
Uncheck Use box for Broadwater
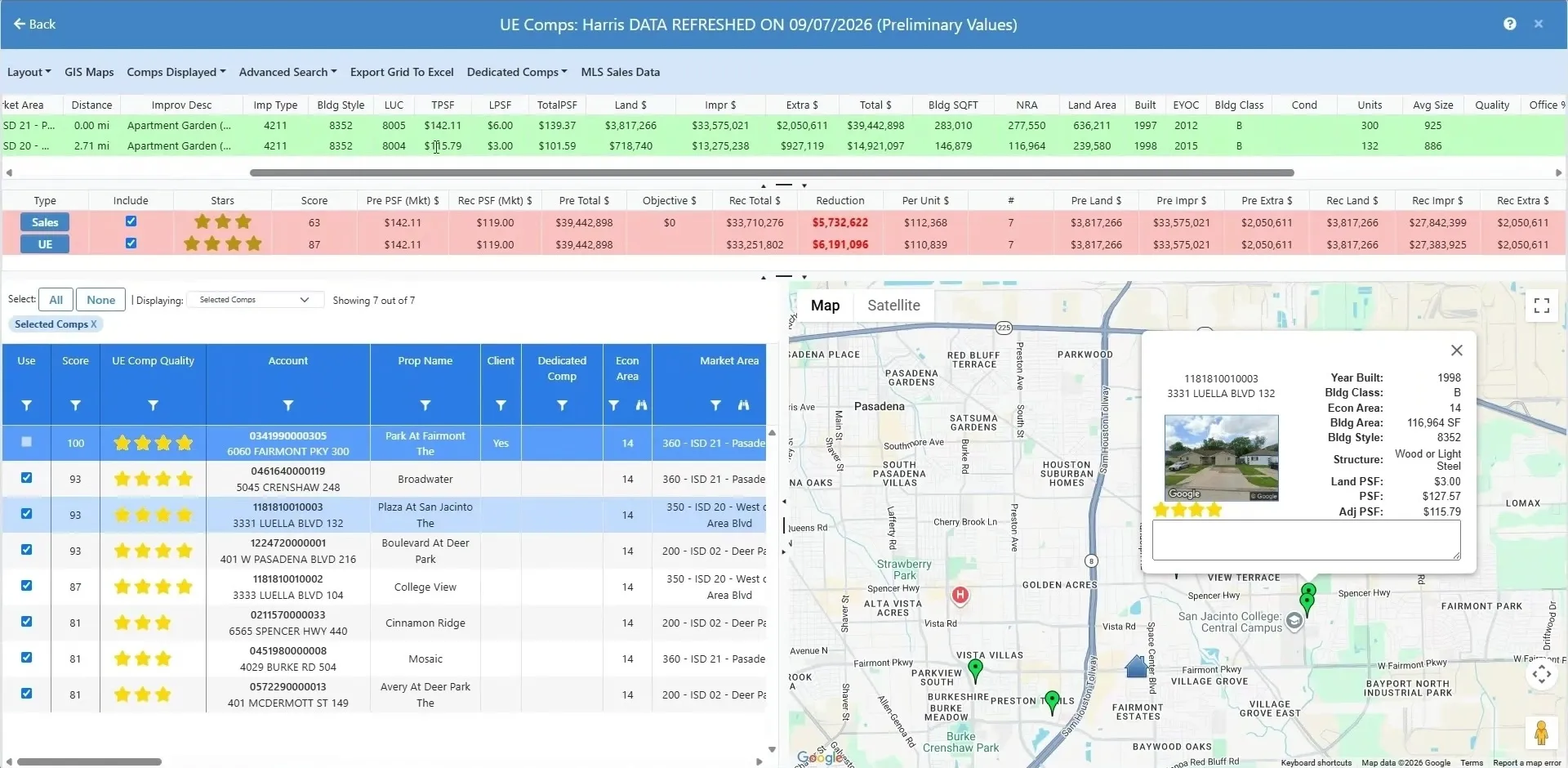(26, 478)
